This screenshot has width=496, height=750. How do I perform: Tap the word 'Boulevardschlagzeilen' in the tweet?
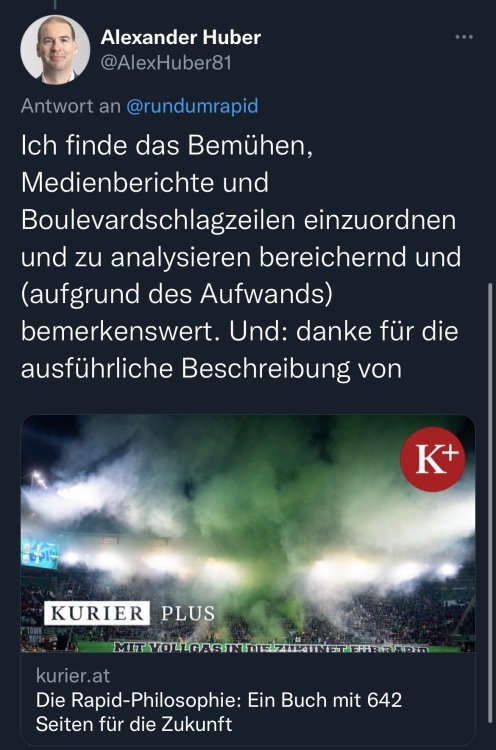tap(158, 220)
